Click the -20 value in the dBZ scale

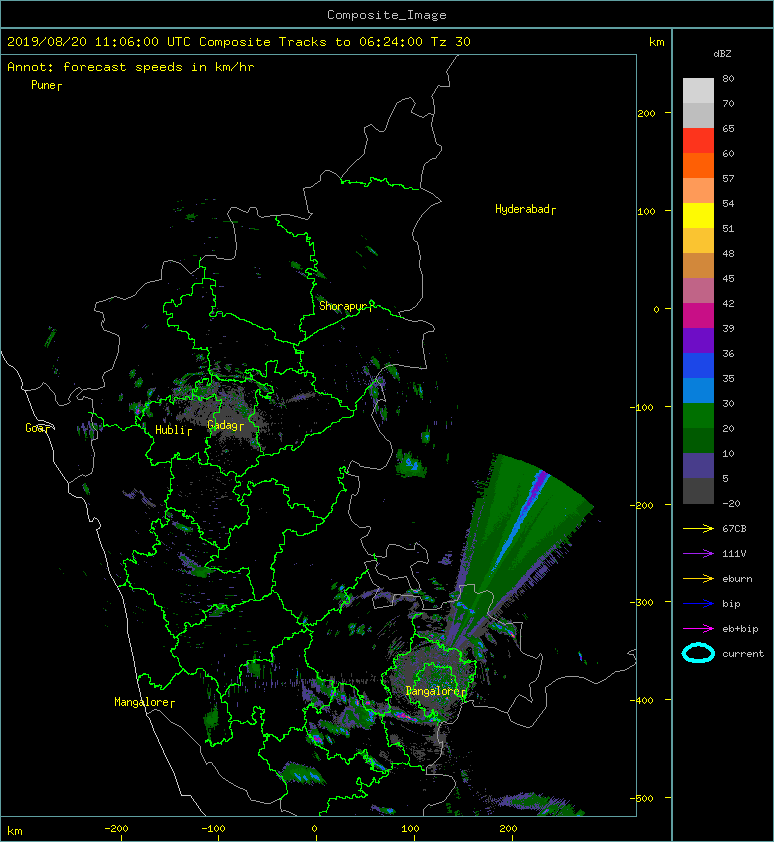click(x=731, y=504)
